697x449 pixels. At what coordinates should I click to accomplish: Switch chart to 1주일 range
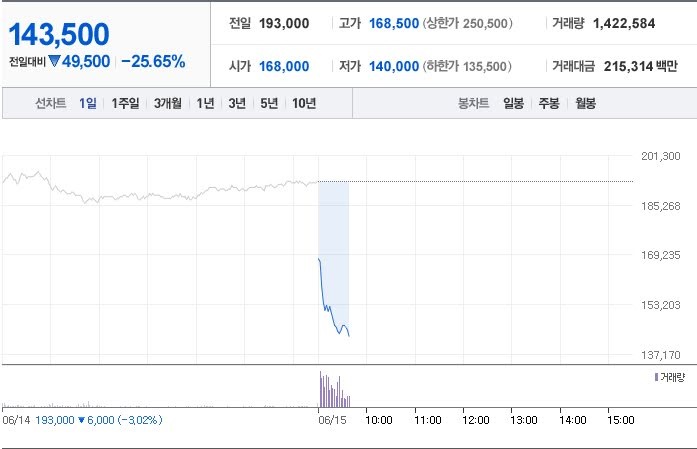(125, 103)
